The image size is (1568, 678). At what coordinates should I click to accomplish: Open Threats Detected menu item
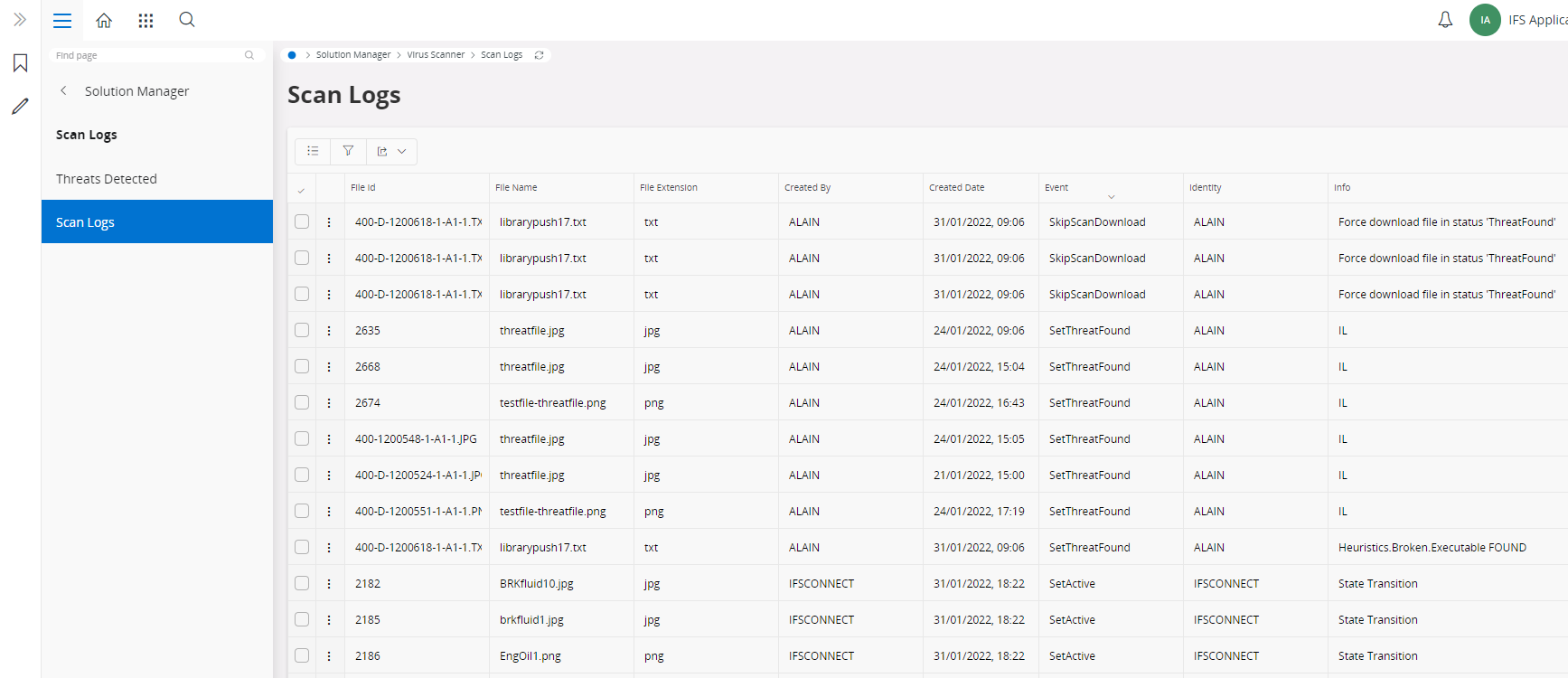[107, 179]
